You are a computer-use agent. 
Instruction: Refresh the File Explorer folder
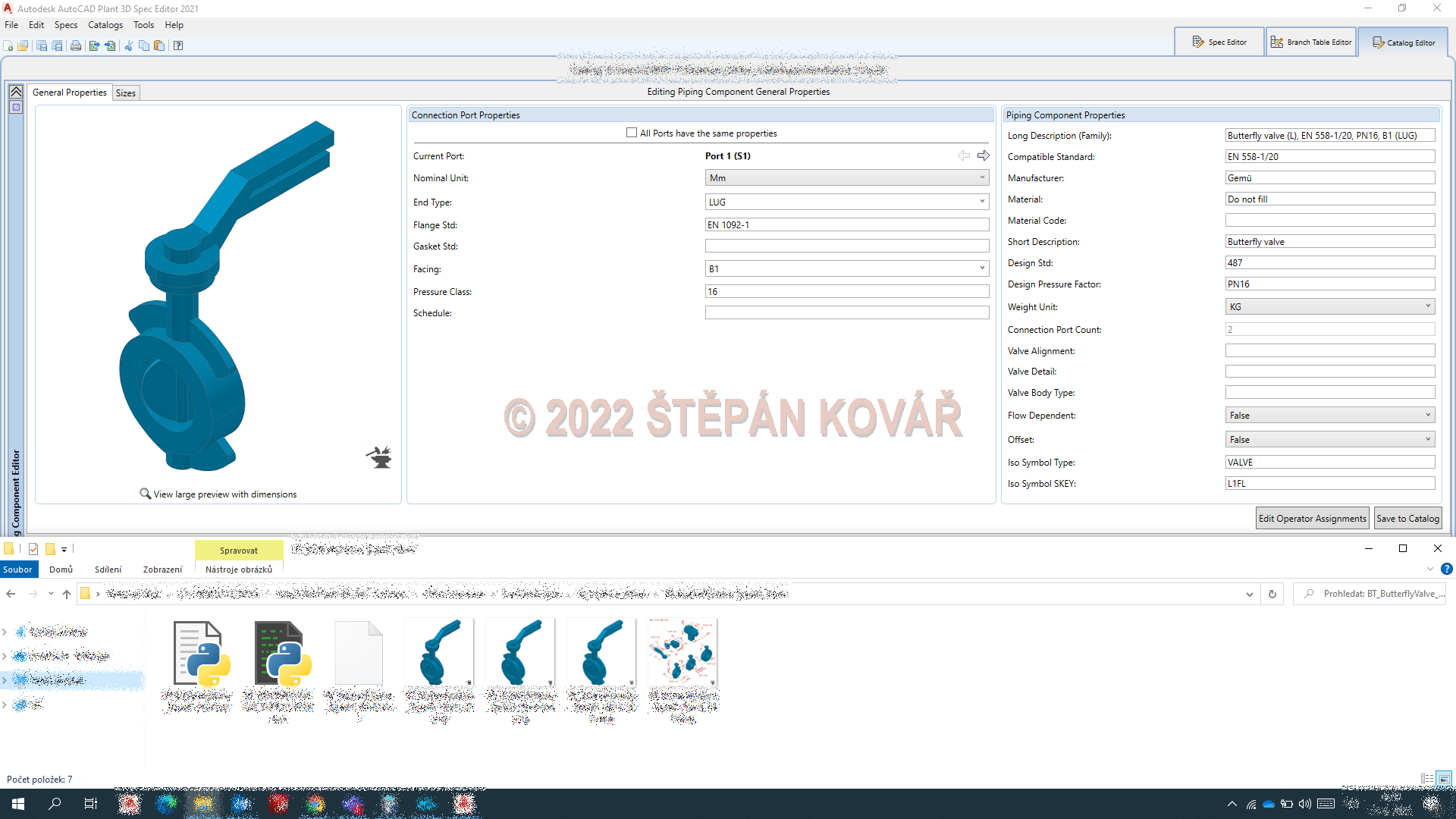tap(1272, 594)
